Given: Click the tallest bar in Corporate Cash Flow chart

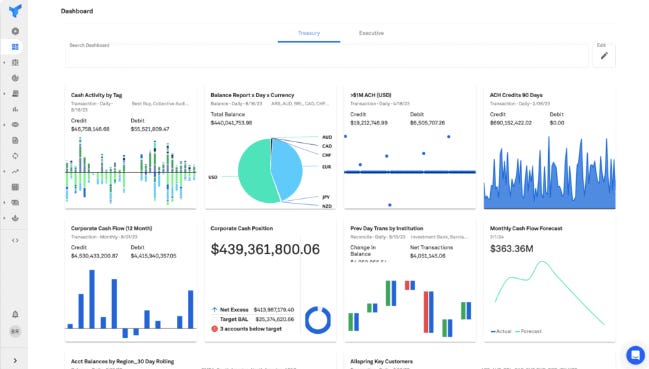Looking at the screenshot, I should click(x=92, y=299).
